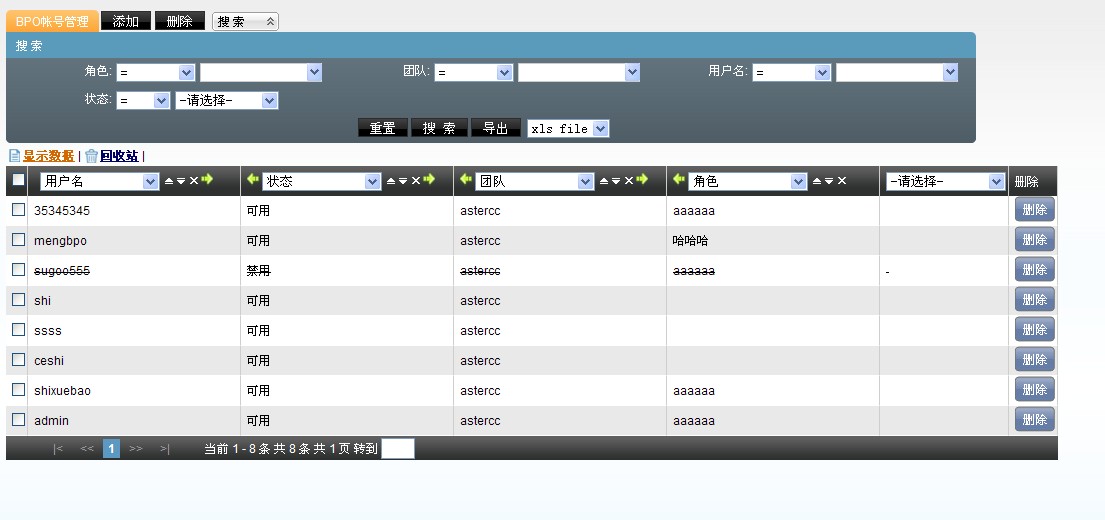Click the 添加 button in top bar
The width and height of the screenshot is (1105, 520).
(x=126, y=21)
